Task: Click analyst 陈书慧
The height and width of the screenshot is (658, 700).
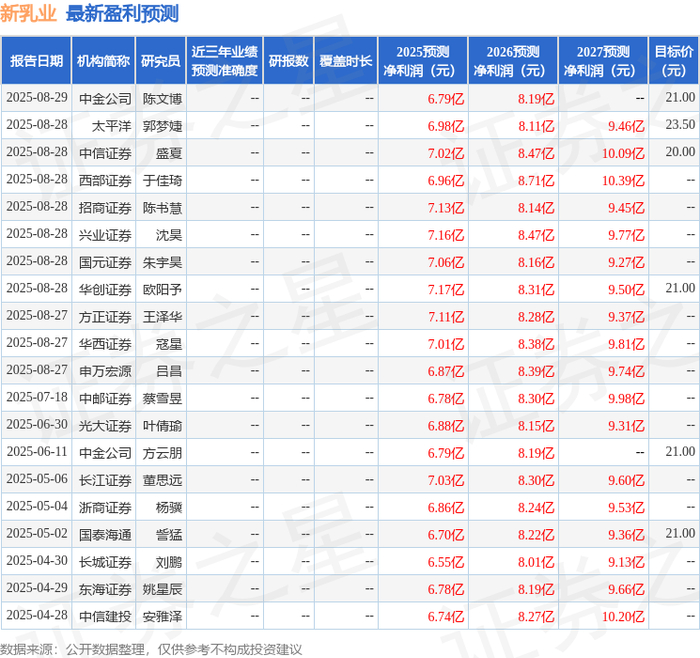Action: [162, 208]
